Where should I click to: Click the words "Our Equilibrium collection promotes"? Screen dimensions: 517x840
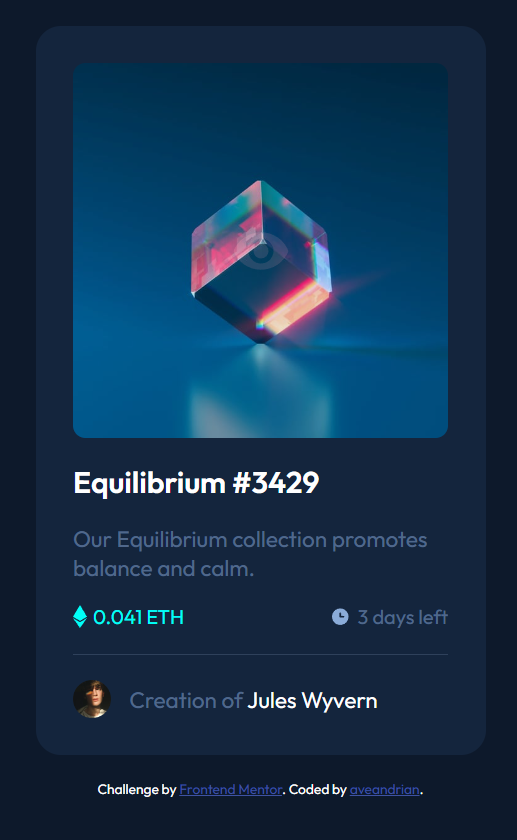[250, 540]
